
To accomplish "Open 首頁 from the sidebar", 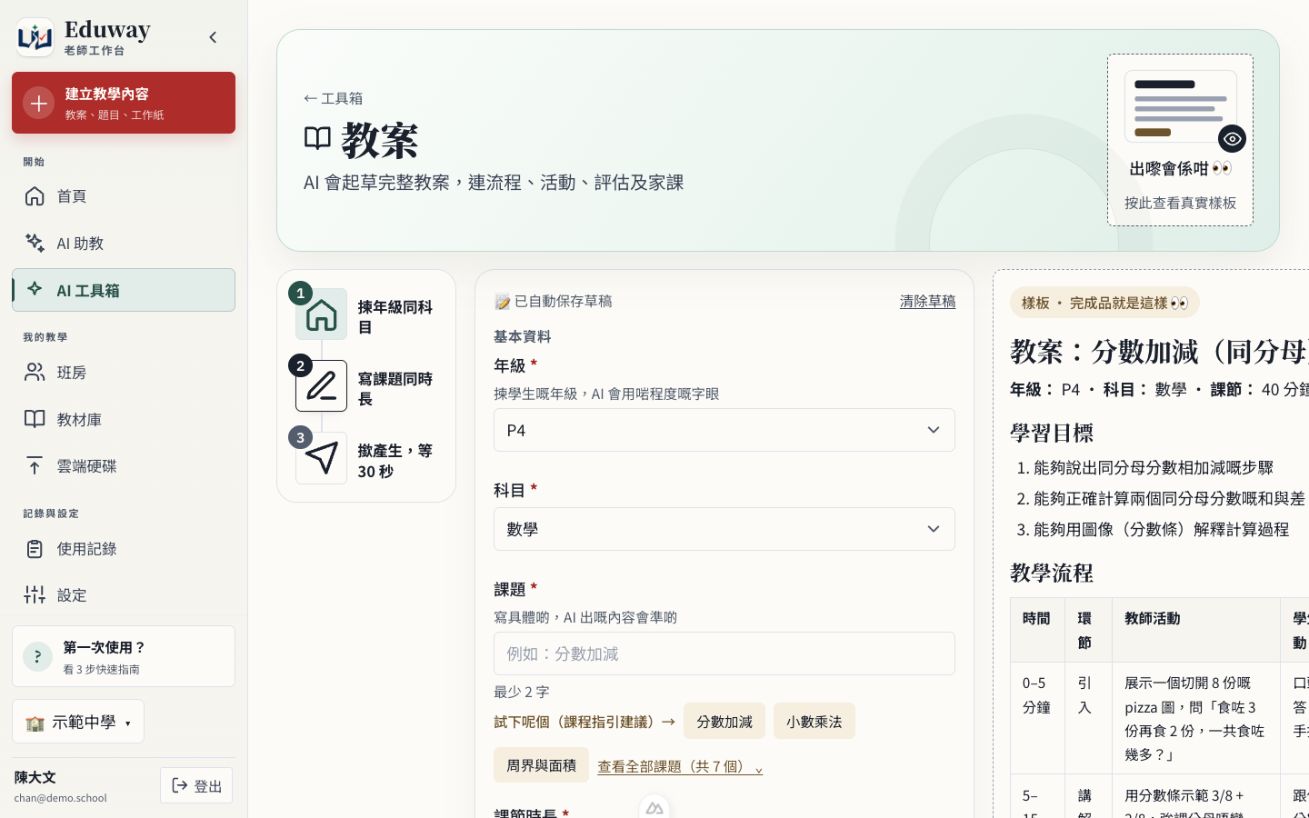I will 124,196.
